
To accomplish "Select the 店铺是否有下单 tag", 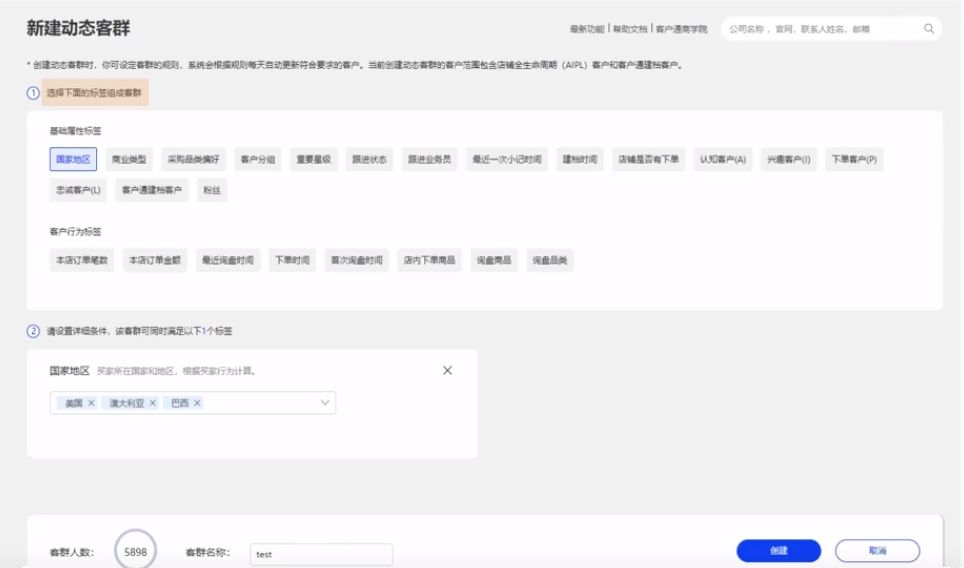I will point(649,159).
